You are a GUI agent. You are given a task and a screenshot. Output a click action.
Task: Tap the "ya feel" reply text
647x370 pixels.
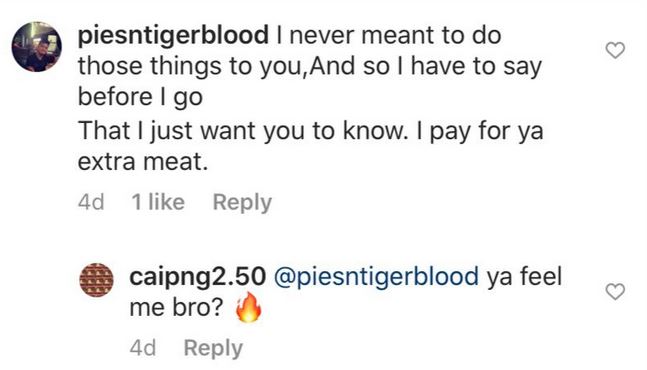pos(524,276)
